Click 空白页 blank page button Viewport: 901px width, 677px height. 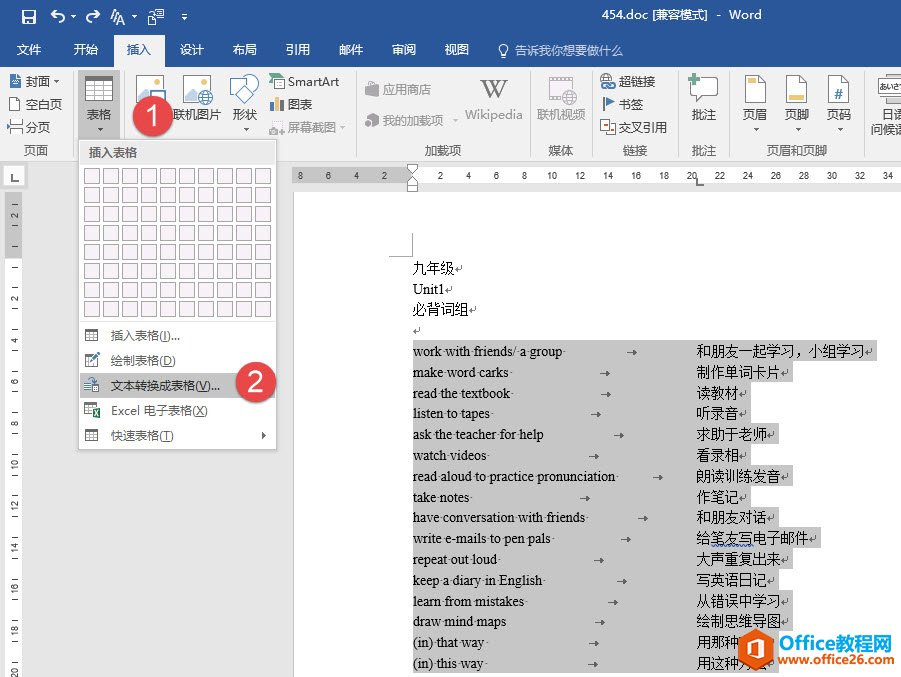35,104
